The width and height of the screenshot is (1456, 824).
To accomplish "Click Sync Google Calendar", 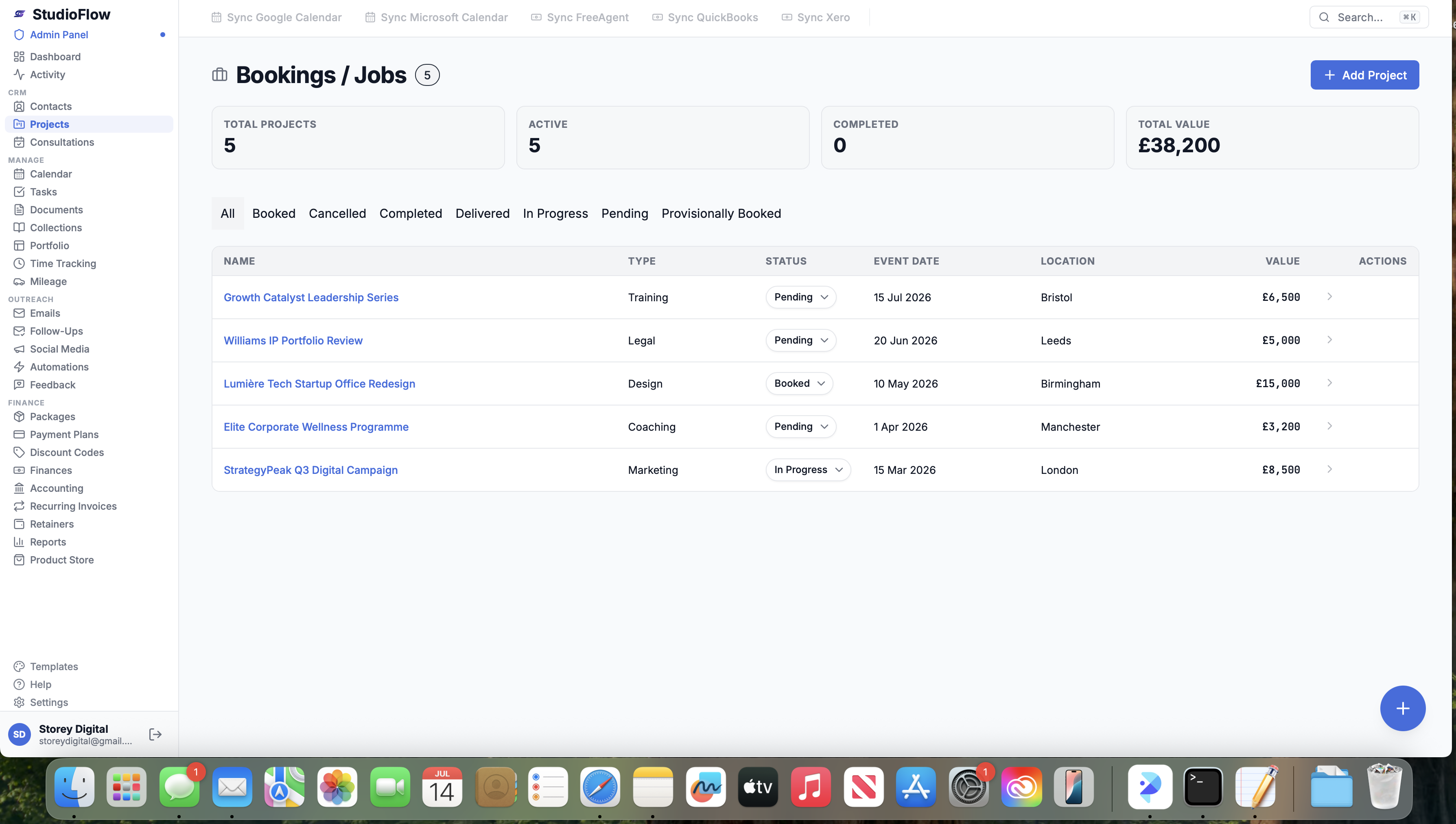I will (277, 18).
